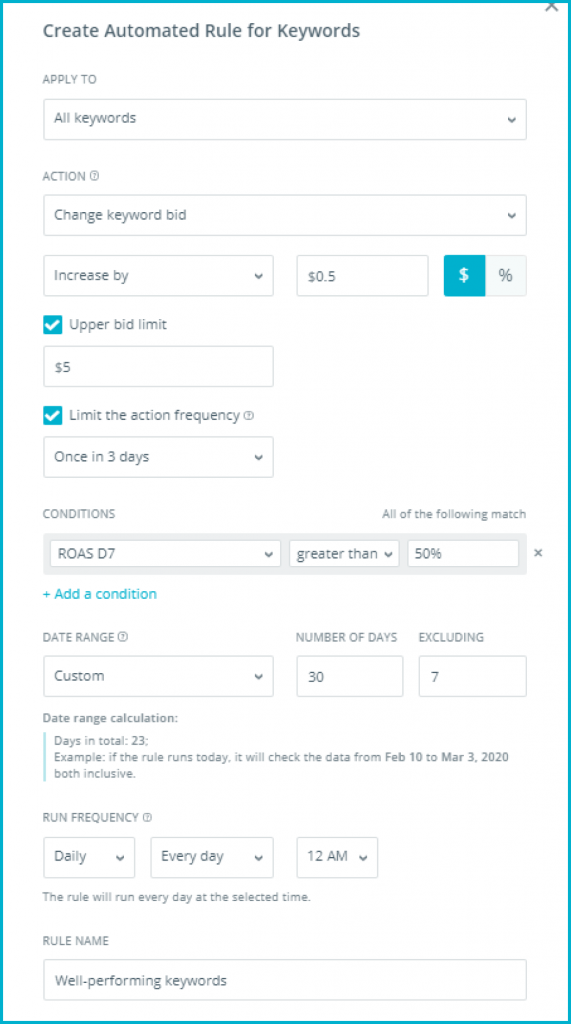Open the All keywords dropdown
Viewport: 571px width, 1024px height.
[x=285, y=119]
